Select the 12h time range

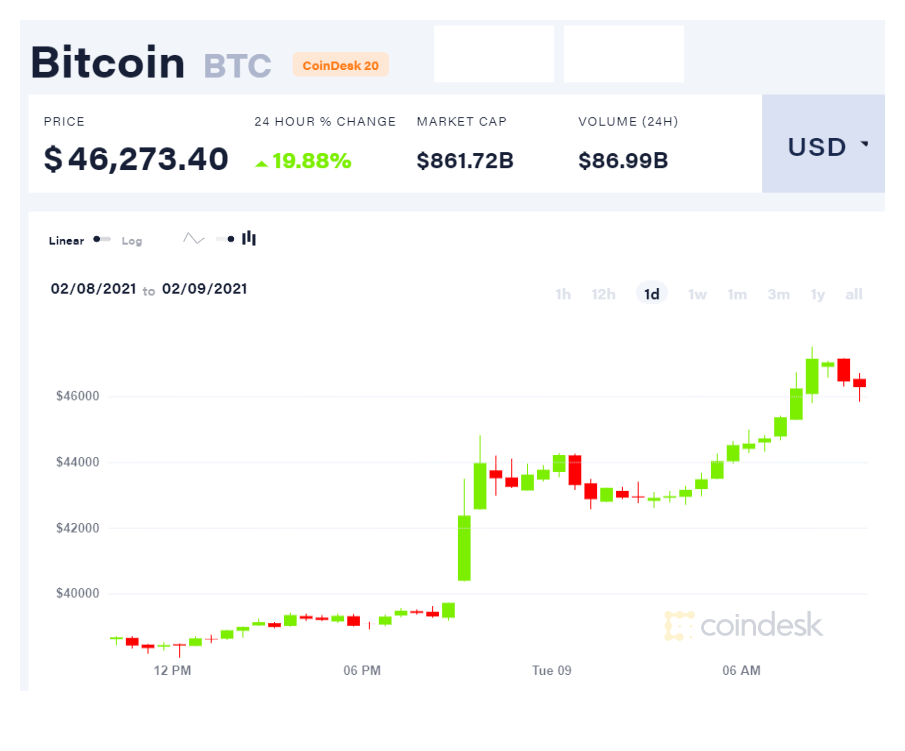click(603, 294)
